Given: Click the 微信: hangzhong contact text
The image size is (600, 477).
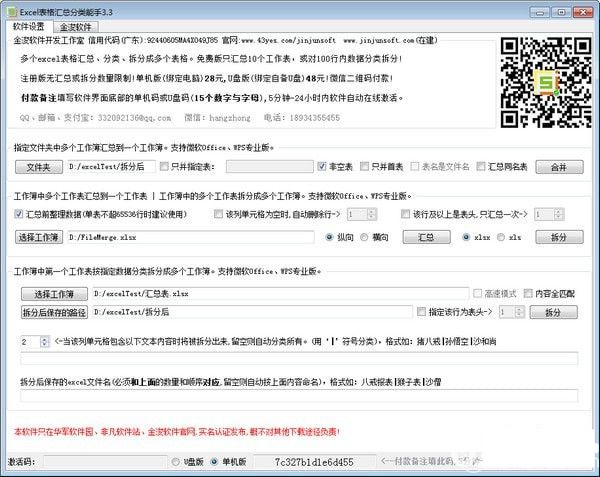Looking at the screenshot, I should (217, 117).
